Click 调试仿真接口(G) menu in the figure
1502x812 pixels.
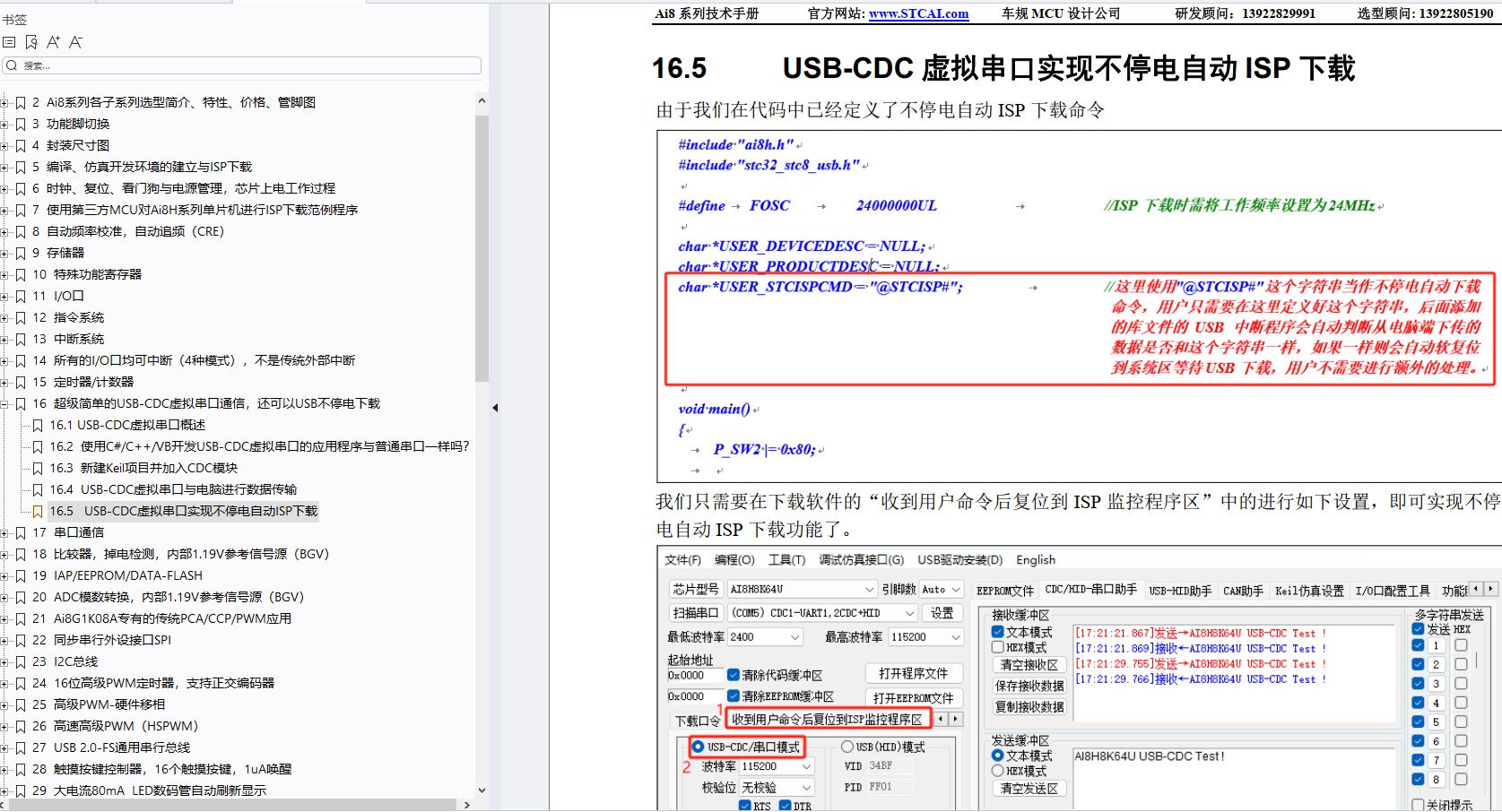(862, 559)
